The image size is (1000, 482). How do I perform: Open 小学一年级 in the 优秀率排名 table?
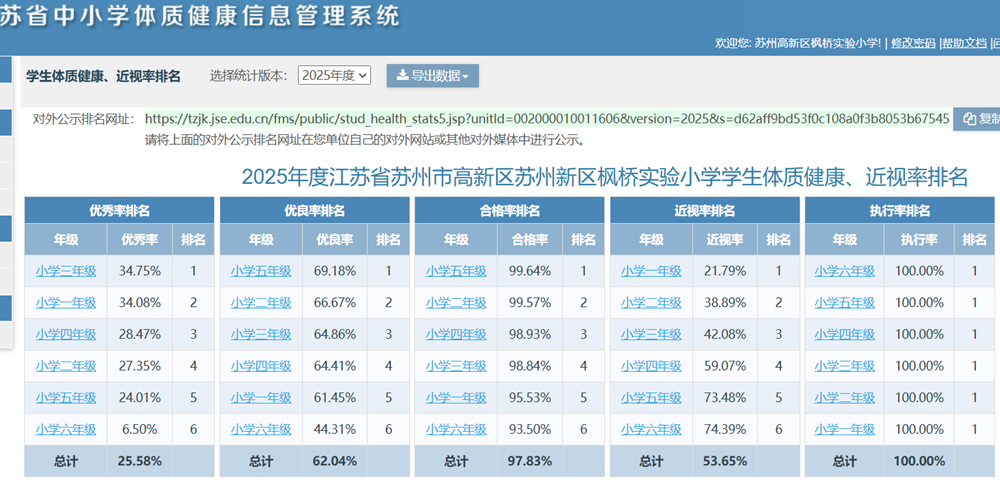coord(66,303)
